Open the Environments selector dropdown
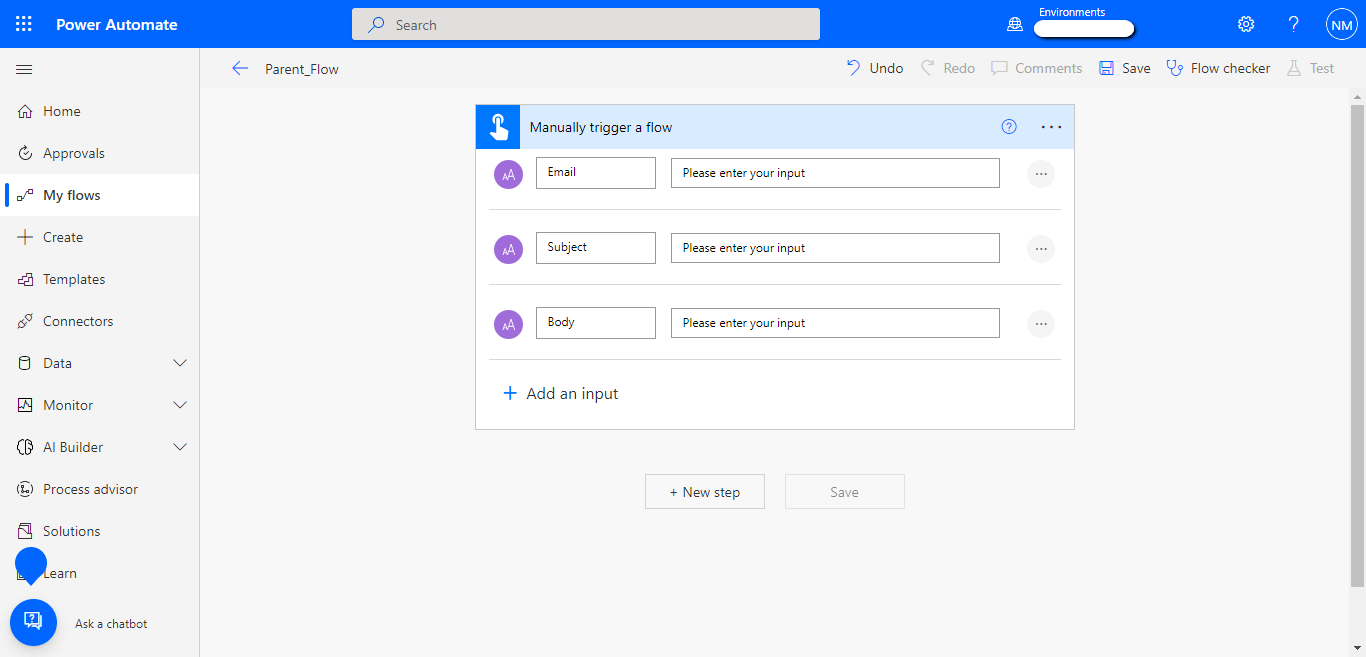 click(x=1084, y=28)
